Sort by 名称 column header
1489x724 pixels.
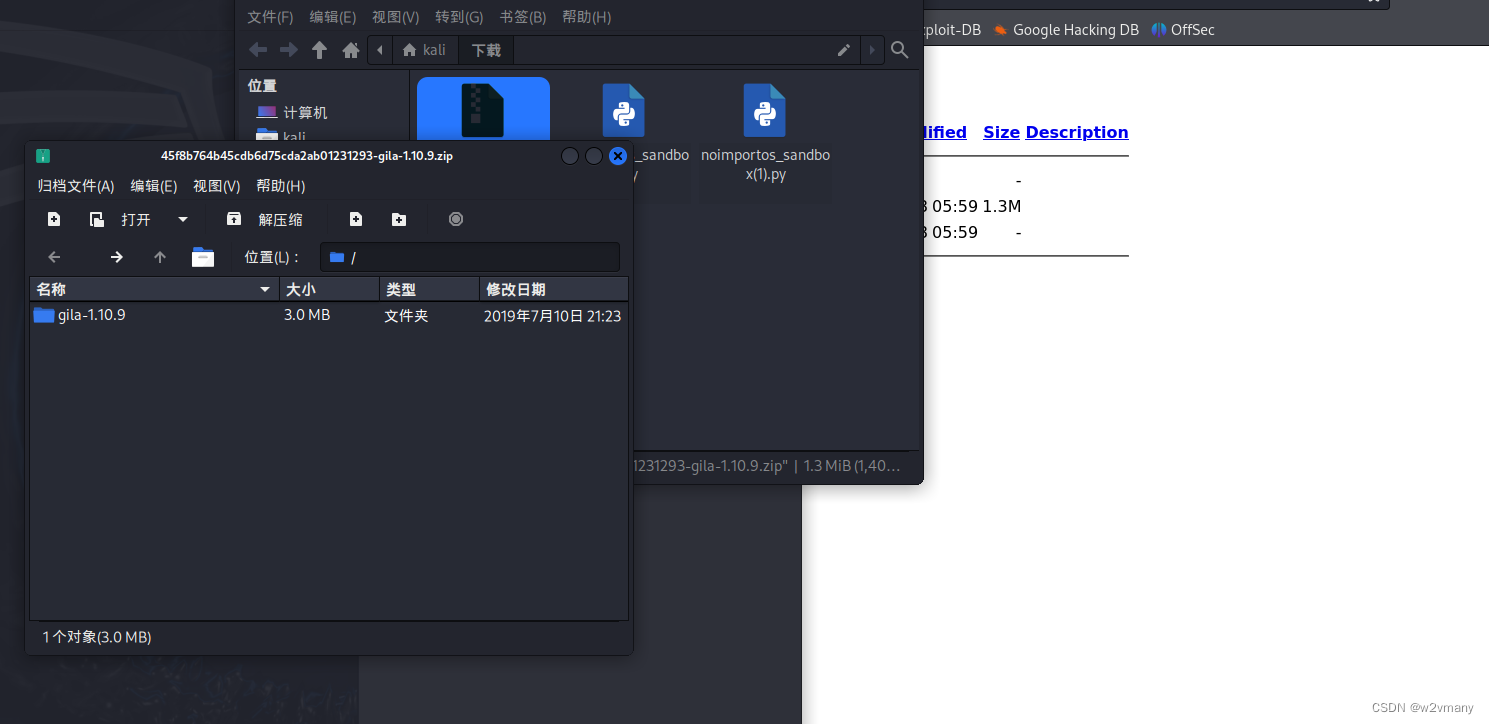154,289
